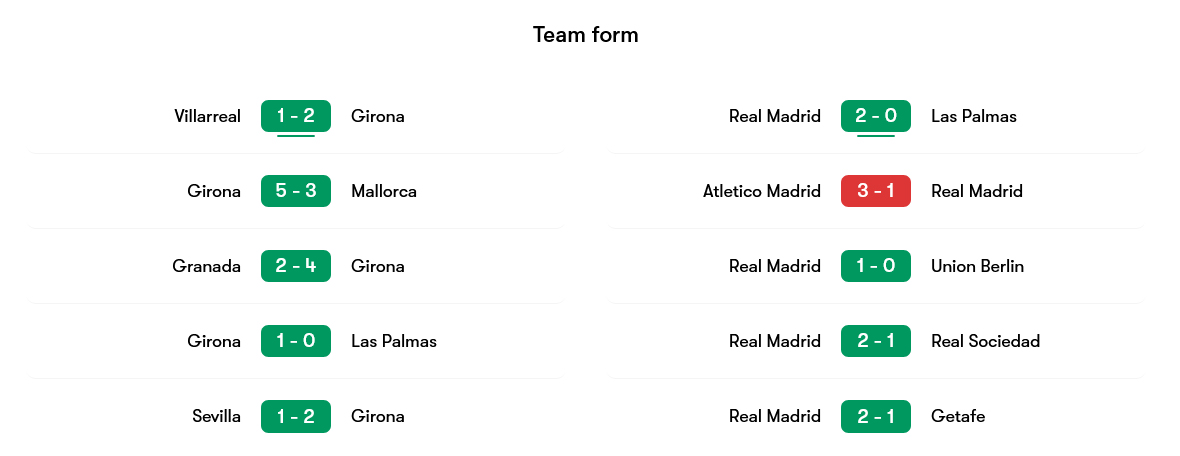
Task: Click the Real Madrid 2-0 Las Palmas score
Action: coord(876,116)
